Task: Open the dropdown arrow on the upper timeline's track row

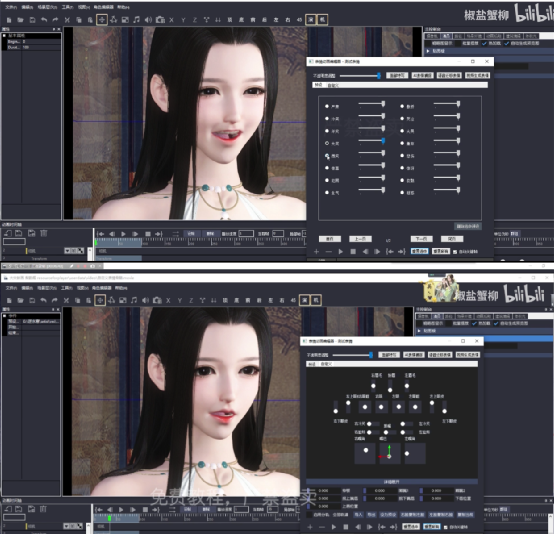Action: 67,251
